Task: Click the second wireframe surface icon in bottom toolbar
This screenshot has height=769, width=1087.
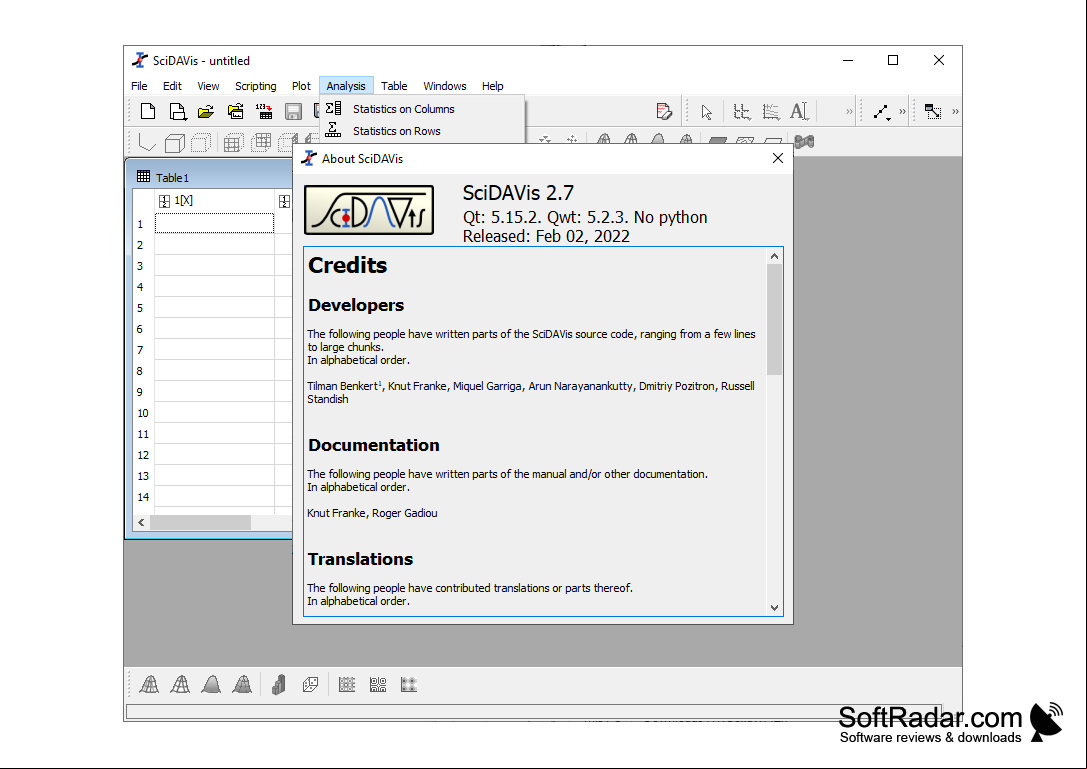Action: tap(180, 685)
